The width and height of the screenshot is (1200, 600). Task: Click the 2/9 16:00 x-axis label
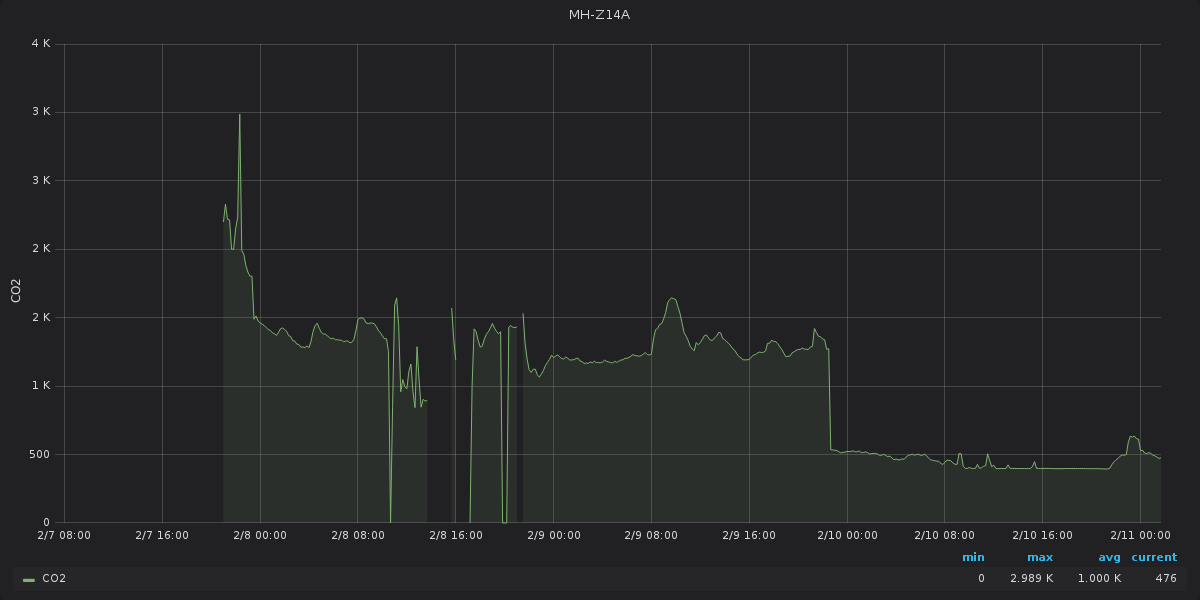(x=750, y=535)
